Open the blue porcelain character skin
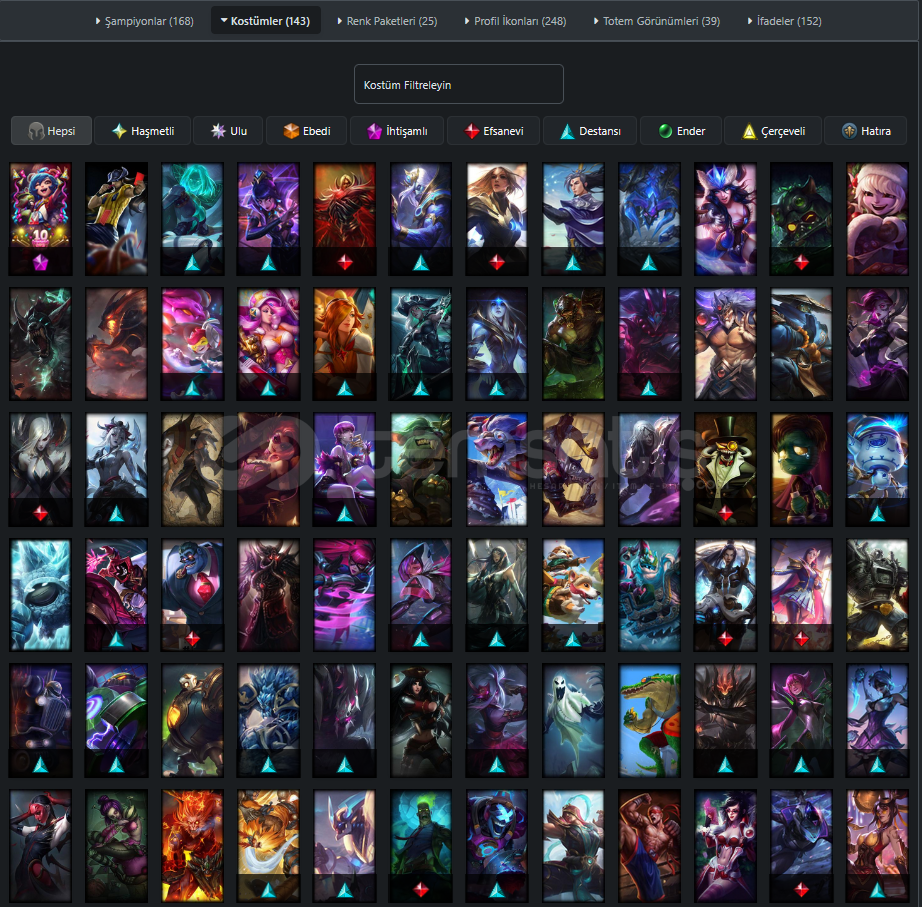 point(877,469)
